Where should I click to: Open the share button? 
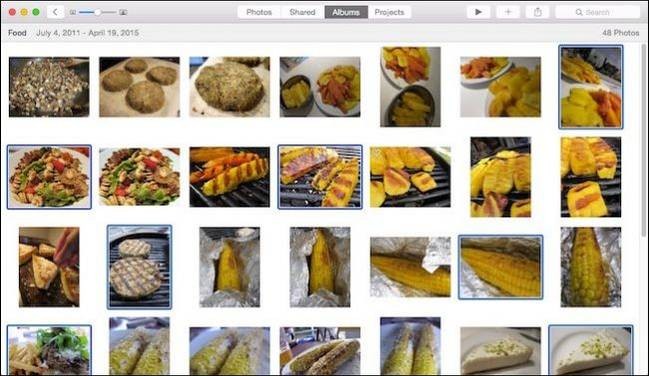click(538, 12)
